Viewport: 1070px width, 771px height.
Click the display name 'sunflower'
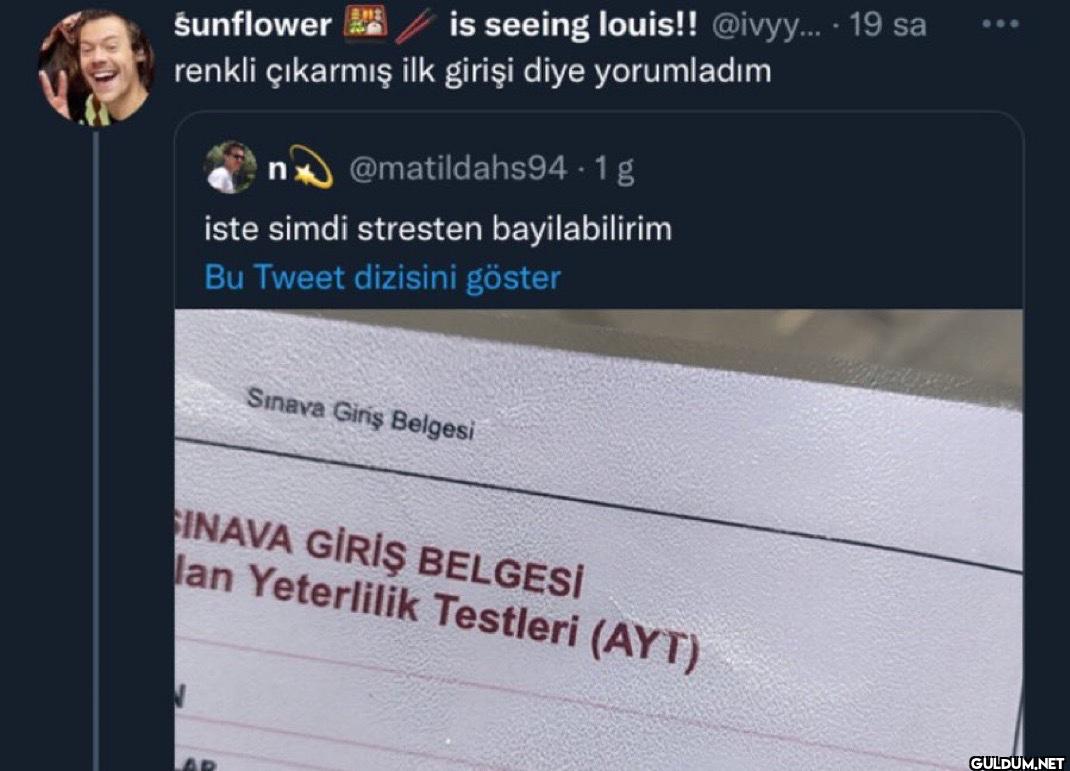click(x=252, y=25)
